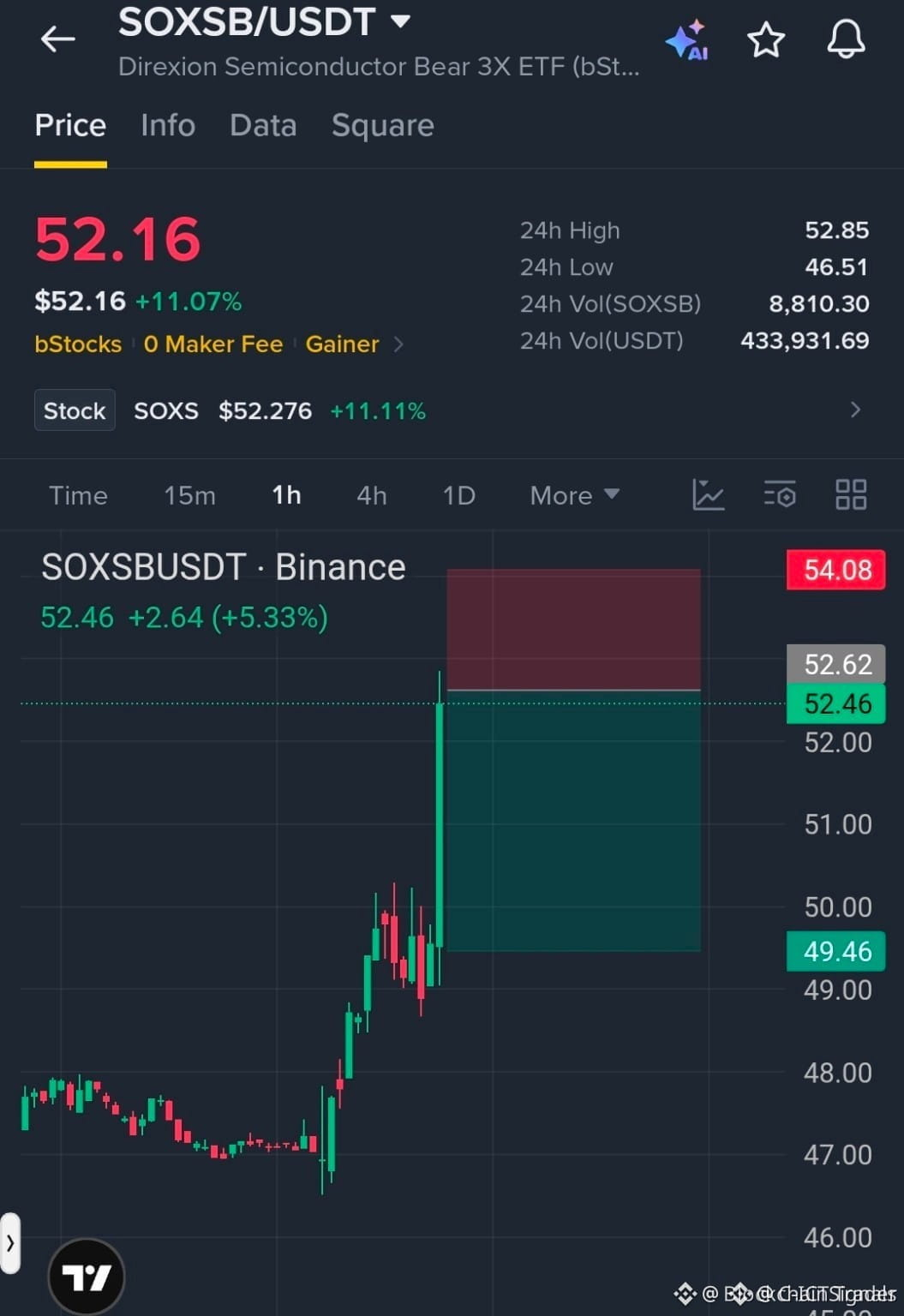
Task: Open the four-square grid layout icon
Action: pos(851,494)
